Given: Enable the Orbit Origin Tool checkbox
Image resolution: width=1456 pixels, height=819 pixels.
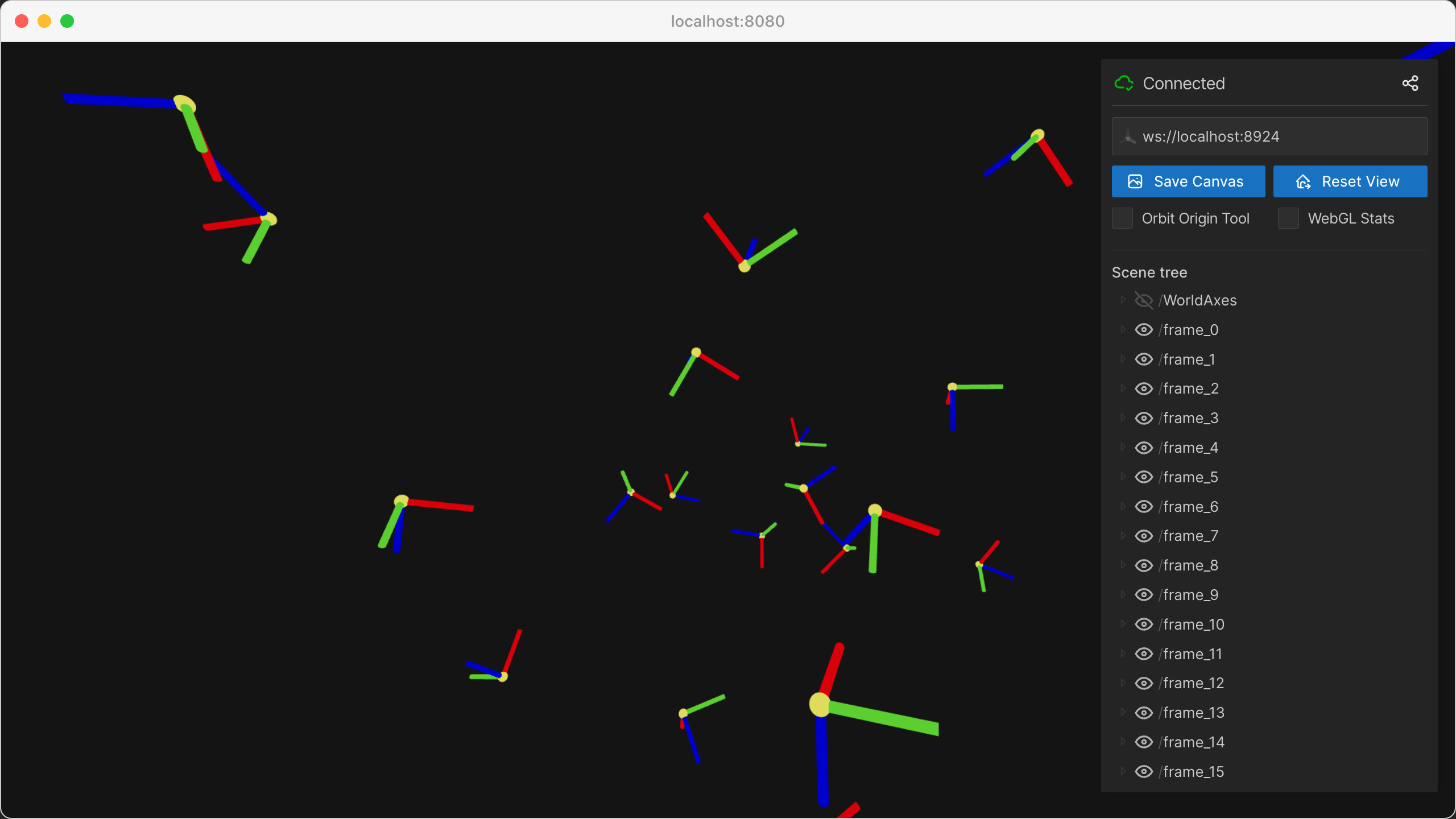Looking at the screenshot, I should click(x=1122, y=218).
